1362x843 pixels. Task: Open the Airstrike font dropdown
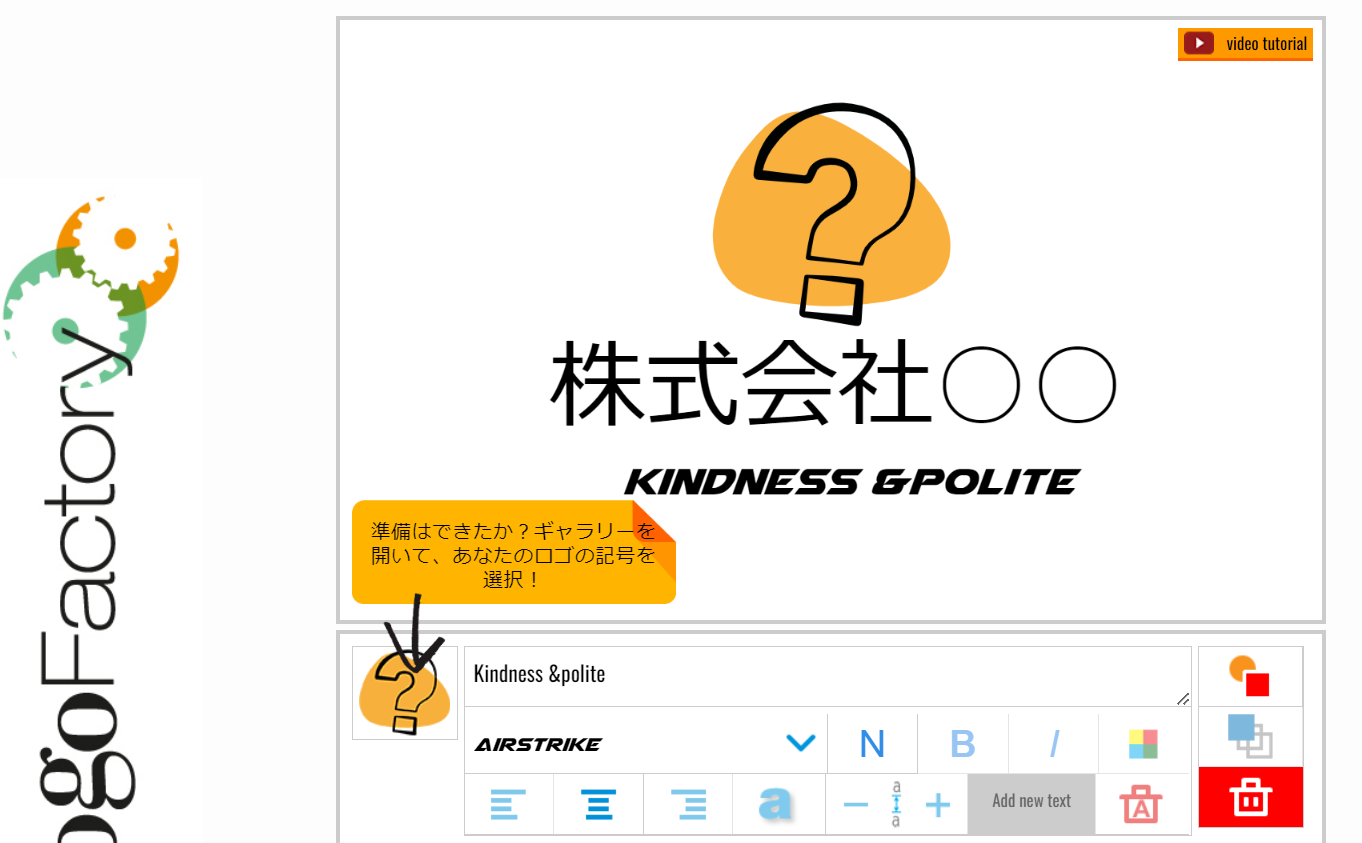(646, 743)
